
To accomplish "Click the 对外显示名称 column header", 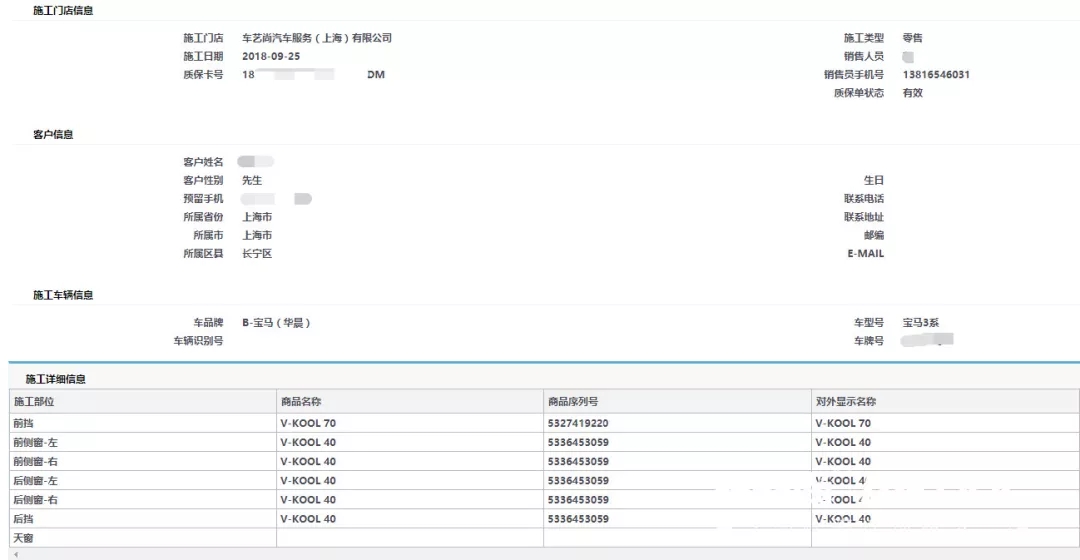I will click(845, 402).
